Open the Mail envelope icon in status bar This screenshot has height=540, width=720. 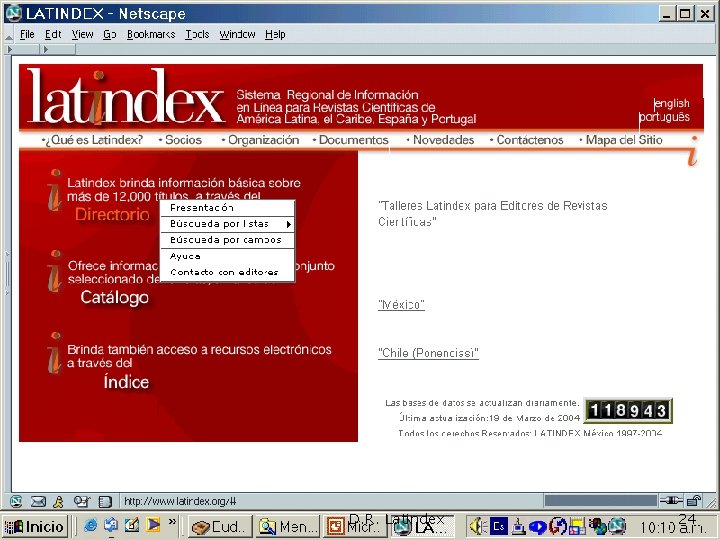(38, 501)
